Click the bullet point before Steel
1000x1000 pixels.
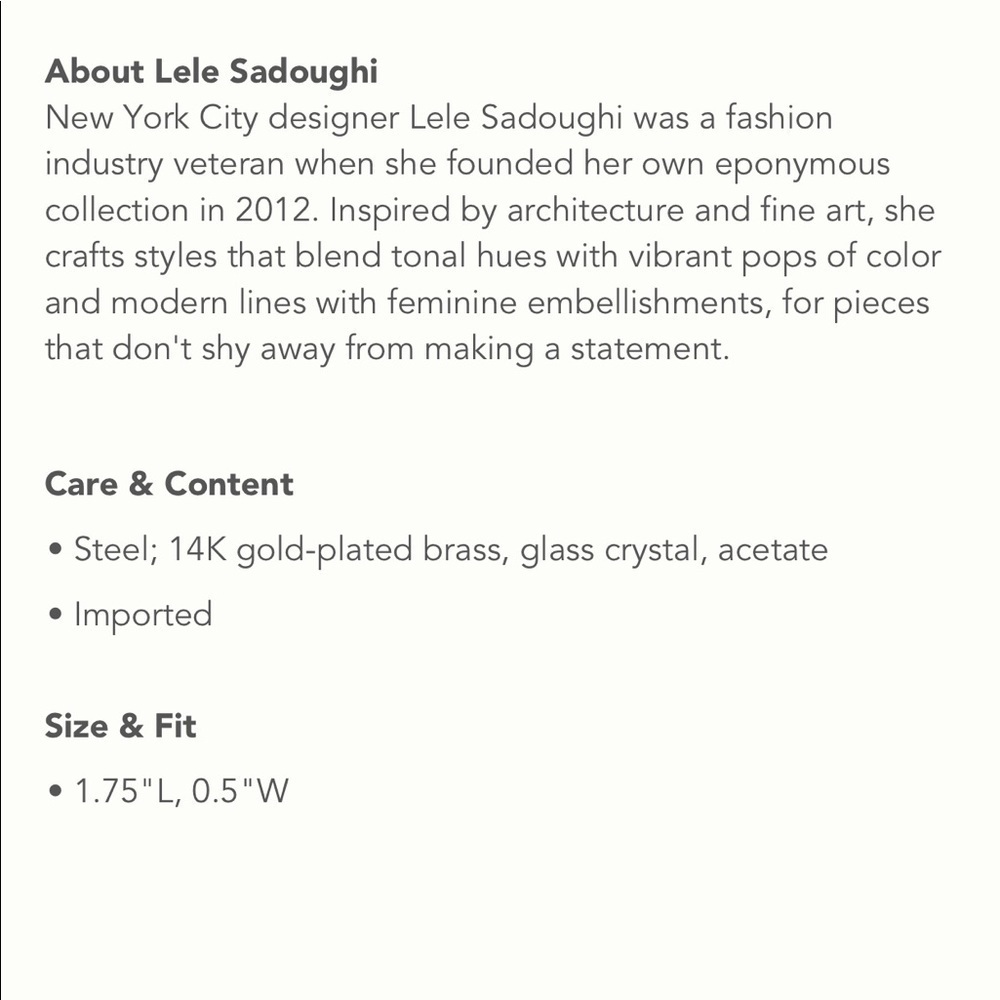click(55, 549)
